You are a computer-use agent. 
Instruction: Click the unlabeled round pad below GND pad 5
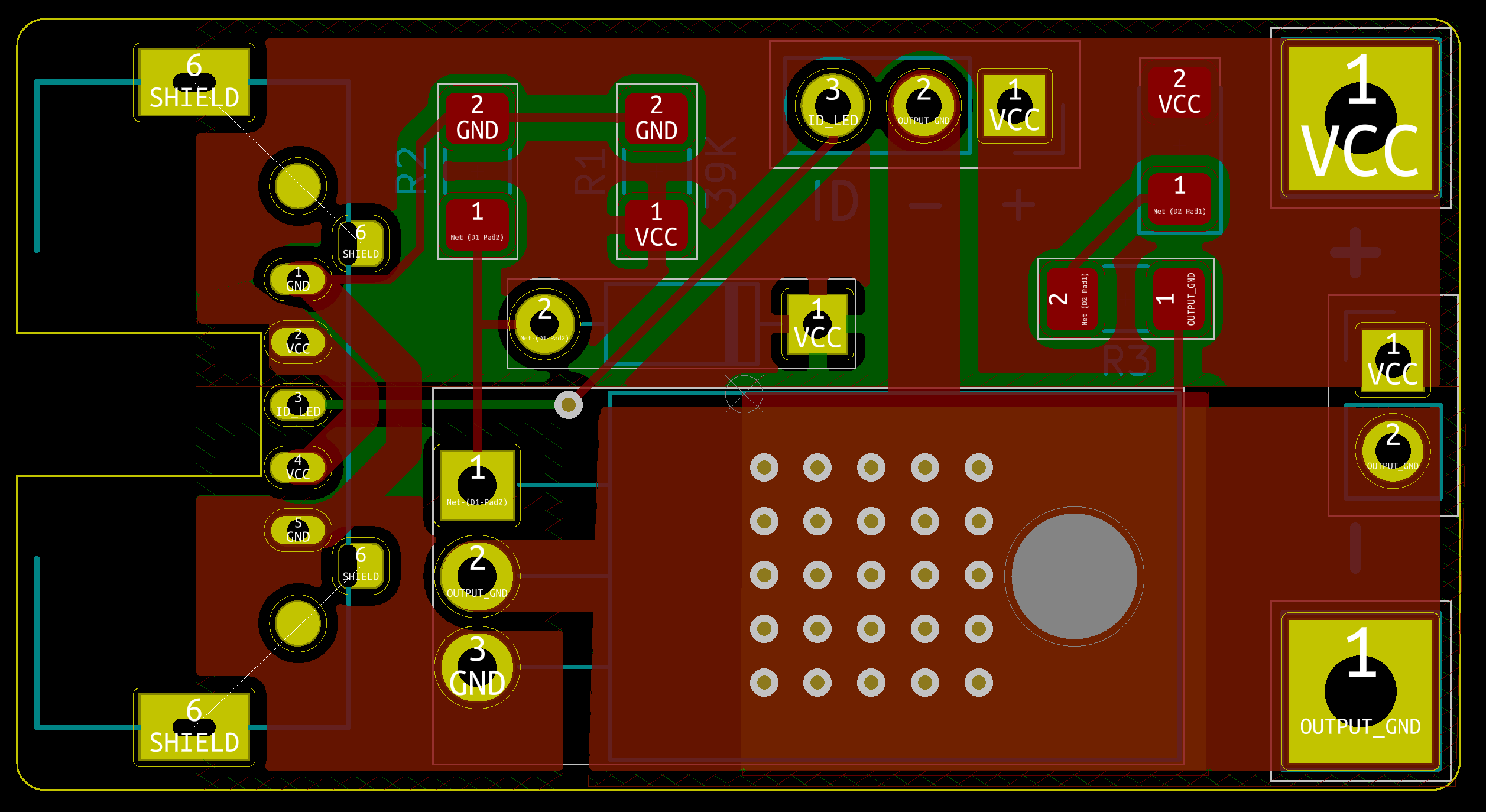[298, 623]
